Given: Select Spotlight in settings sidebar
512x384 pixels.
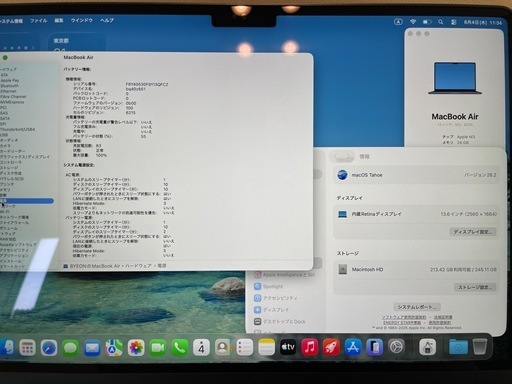Looking at the screenshot, I should [x=269, y=286].
